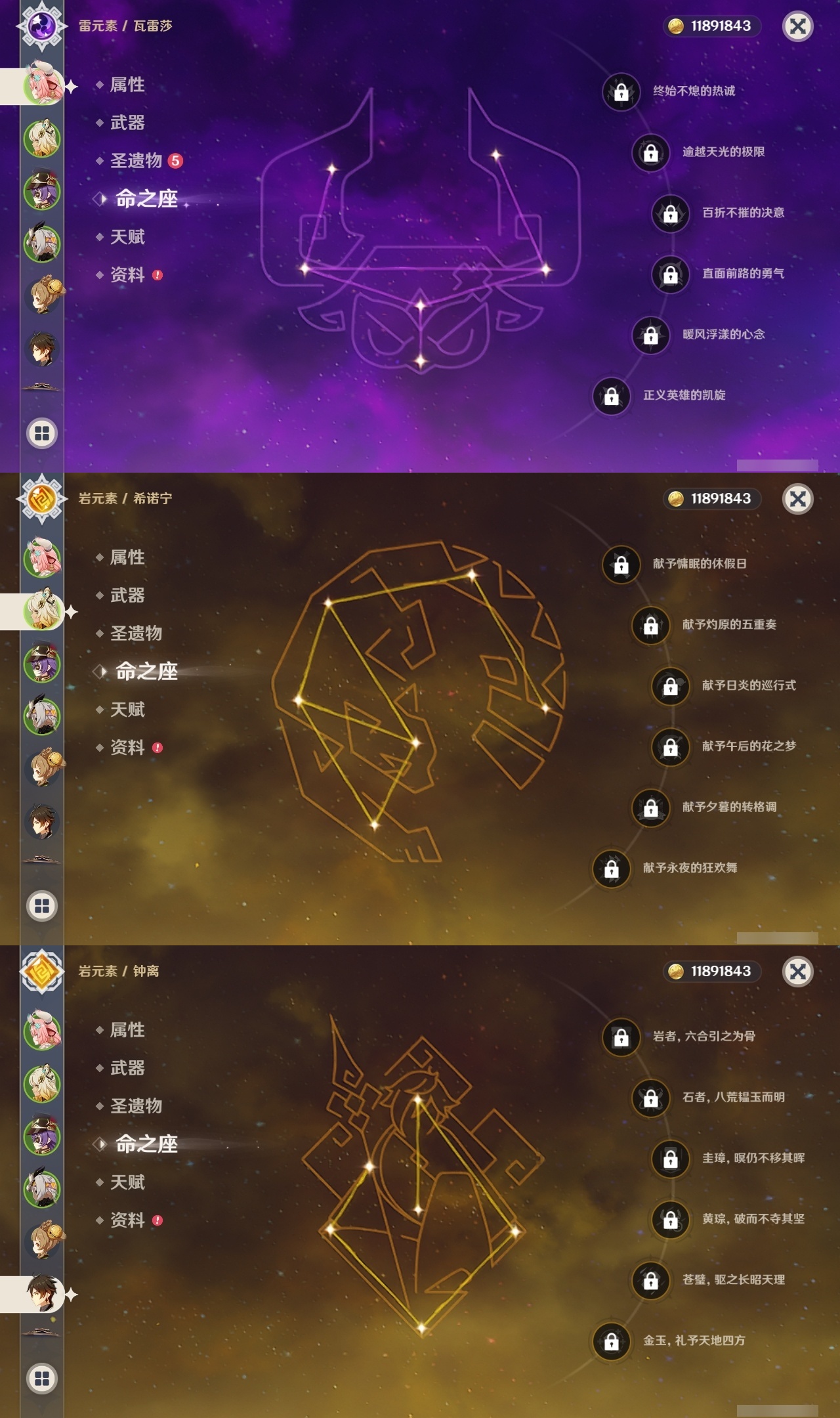Screen dimensions: 840x1418
Task: Choose the Zhongli avatar in the bottom panel sidebar
Action: pyautogui.click(x=42, y=1294)
